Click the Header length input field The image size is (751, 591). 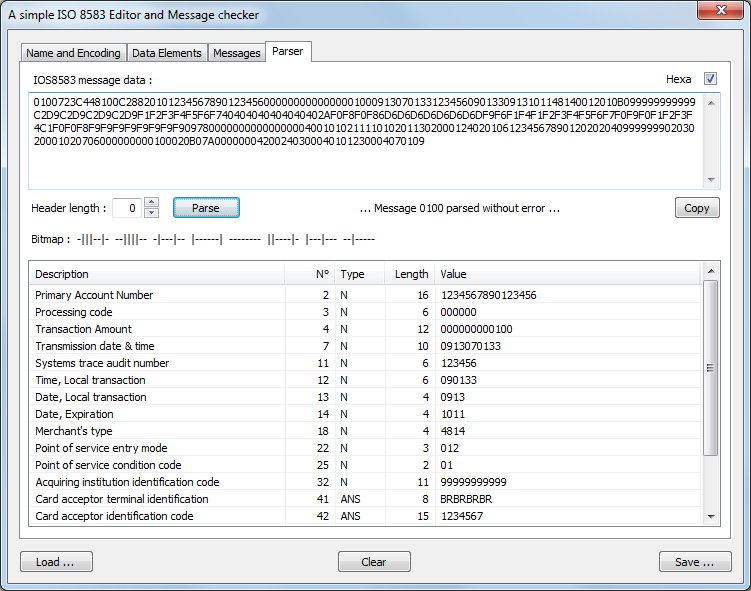pyautogui.click(x=127, y=208)
